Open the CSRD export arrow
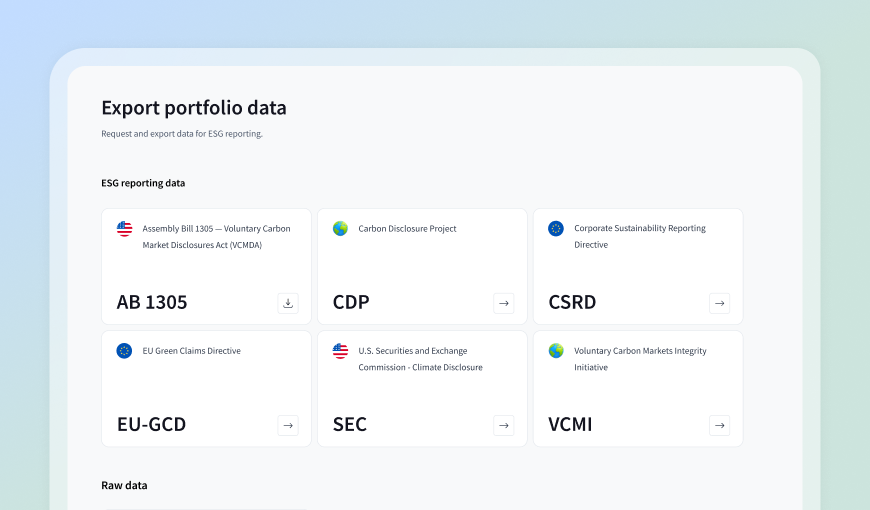Screen dimensions: 870x510 (720, 303)
